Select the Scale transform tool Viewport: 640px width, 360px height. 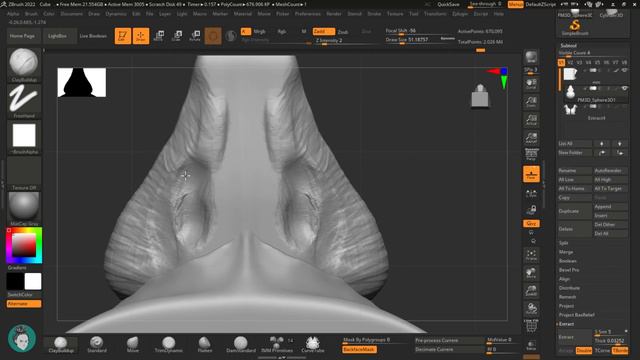pos(177,36)
